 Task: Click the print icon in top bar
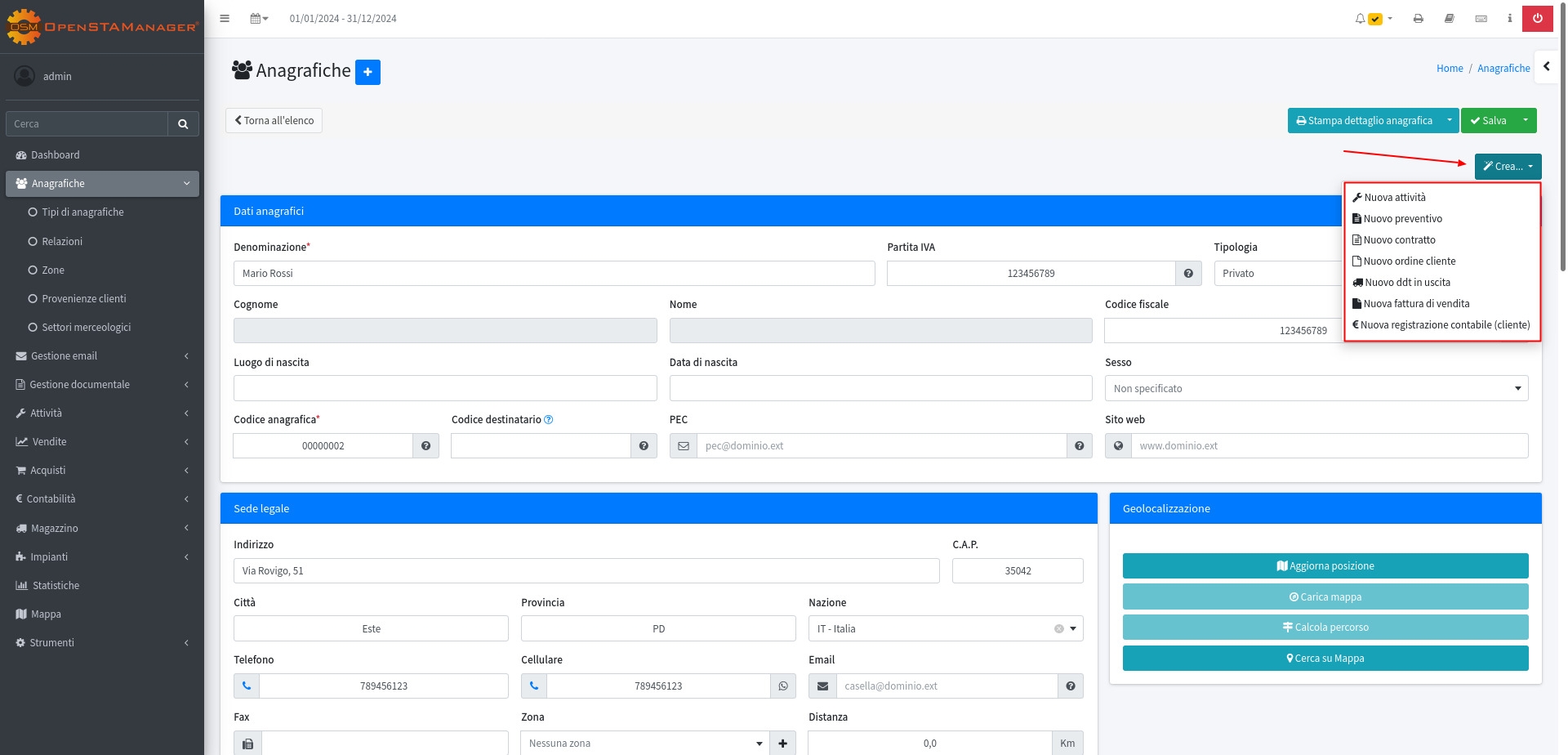(x=1419, y=18)
